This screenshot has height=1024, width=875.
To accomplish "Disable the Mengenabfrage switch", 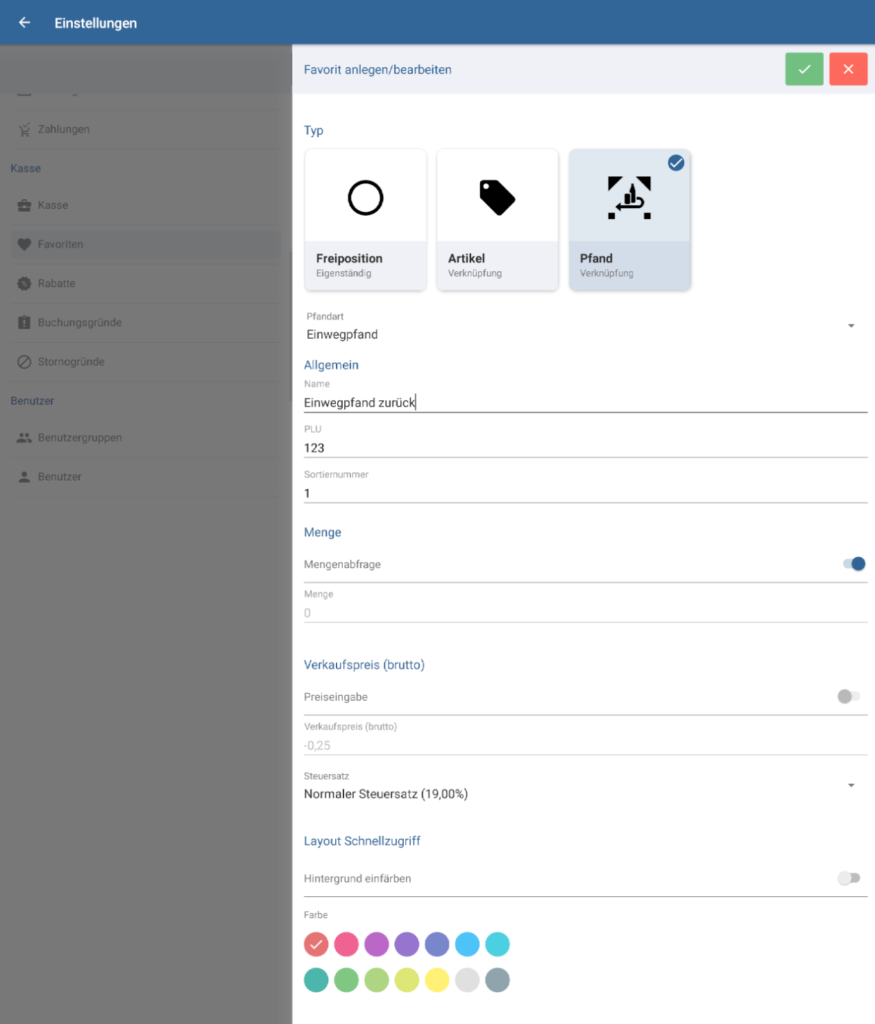I will (853, 564).
